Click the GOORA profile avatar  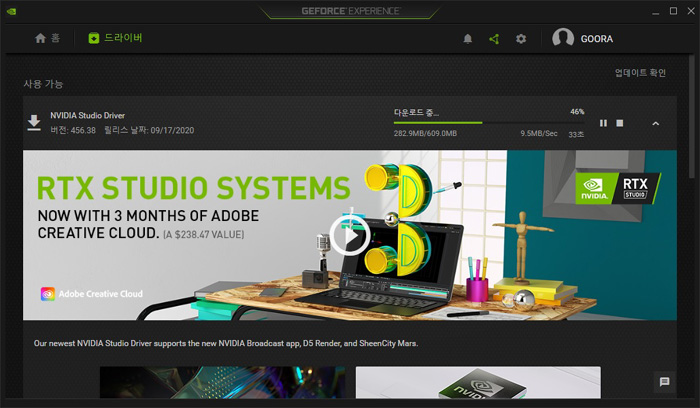563,38
